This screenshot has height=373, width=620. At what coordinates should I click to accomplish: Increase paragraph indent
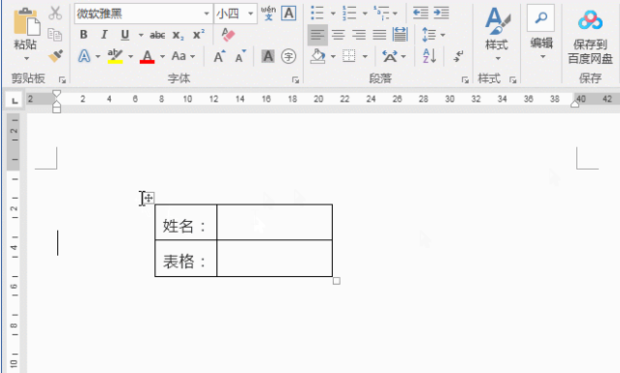(441, 13)
